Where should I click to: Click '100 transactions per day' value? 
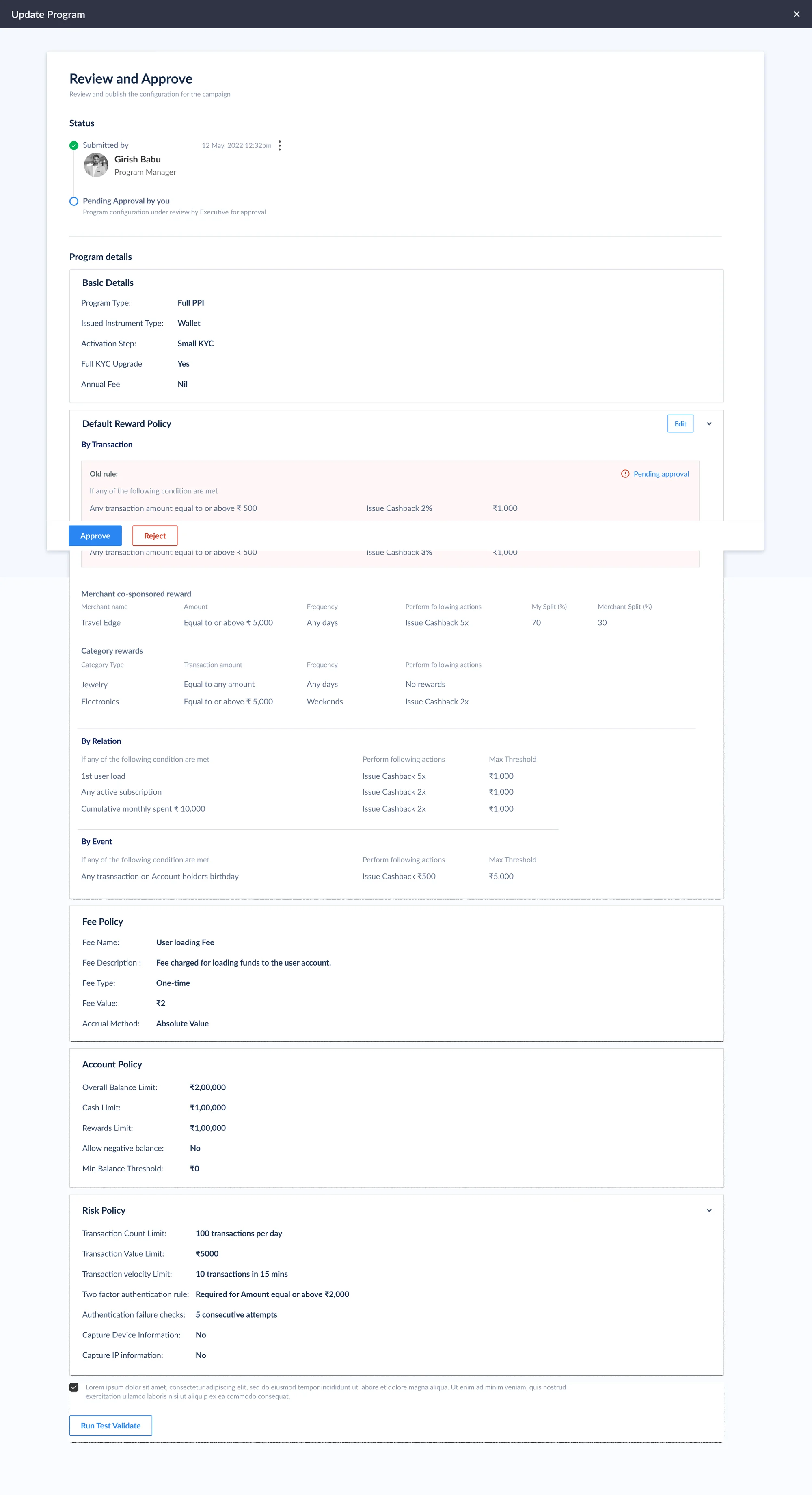click(239, 1233)
